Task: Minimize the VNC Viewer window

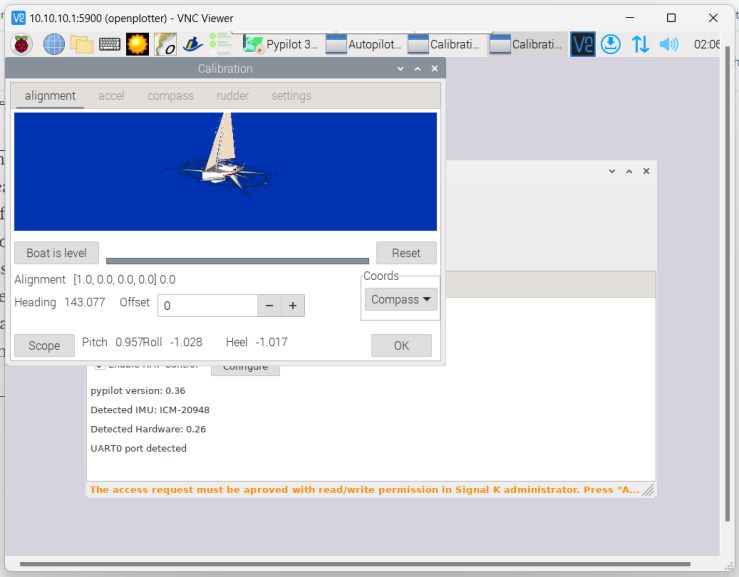Action: point(630,18)
